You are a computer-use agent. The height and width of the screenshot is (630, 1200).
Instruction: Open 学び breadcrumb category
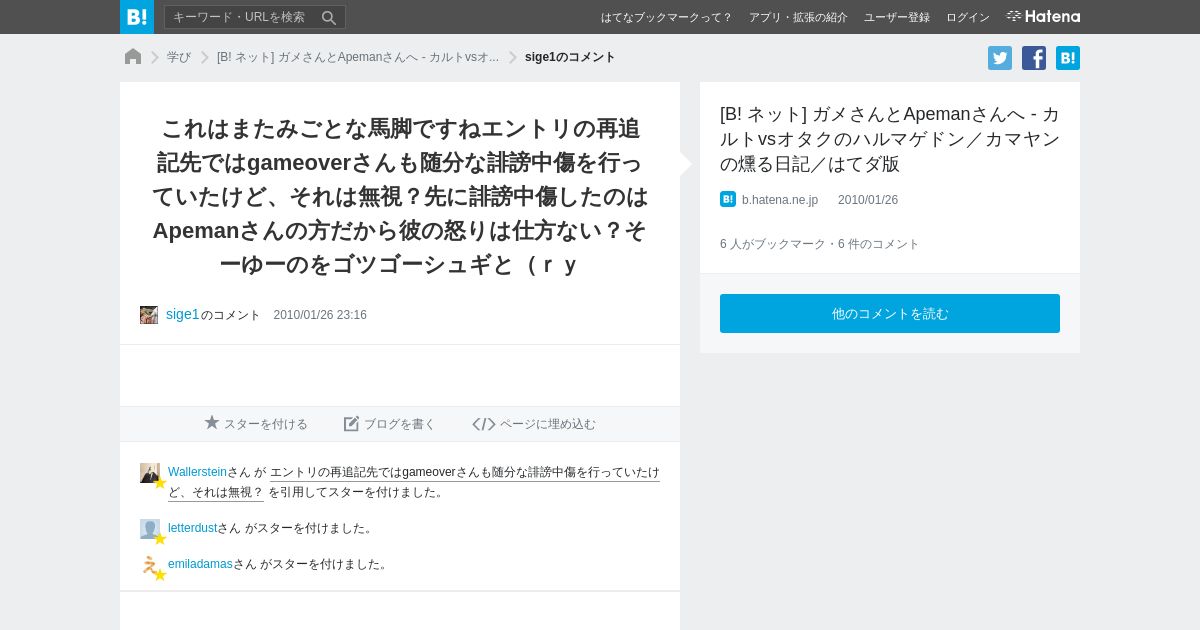(x=179, y=57)
